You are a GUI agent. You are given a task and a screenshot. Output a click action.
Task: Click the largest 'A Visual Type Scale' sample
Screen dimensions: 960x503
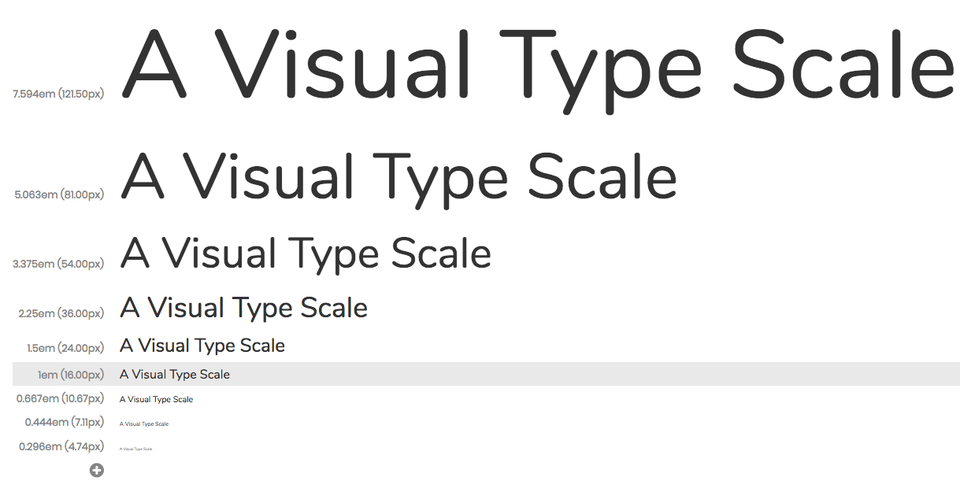point(539,69)
